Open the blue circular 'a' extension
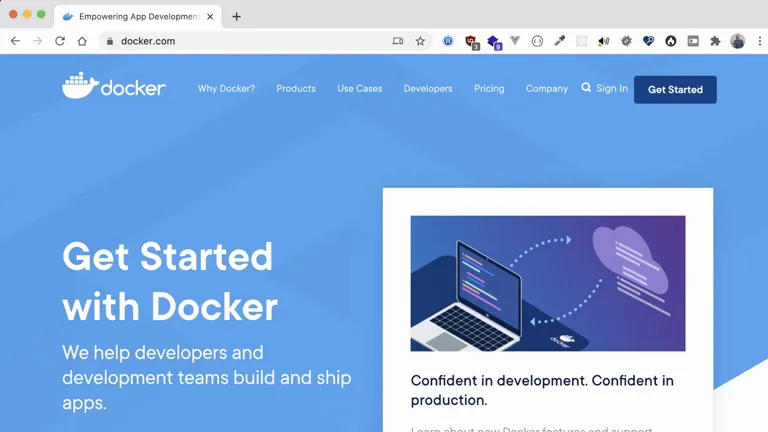This screenshot has width=768, height=432. (448, 41)
